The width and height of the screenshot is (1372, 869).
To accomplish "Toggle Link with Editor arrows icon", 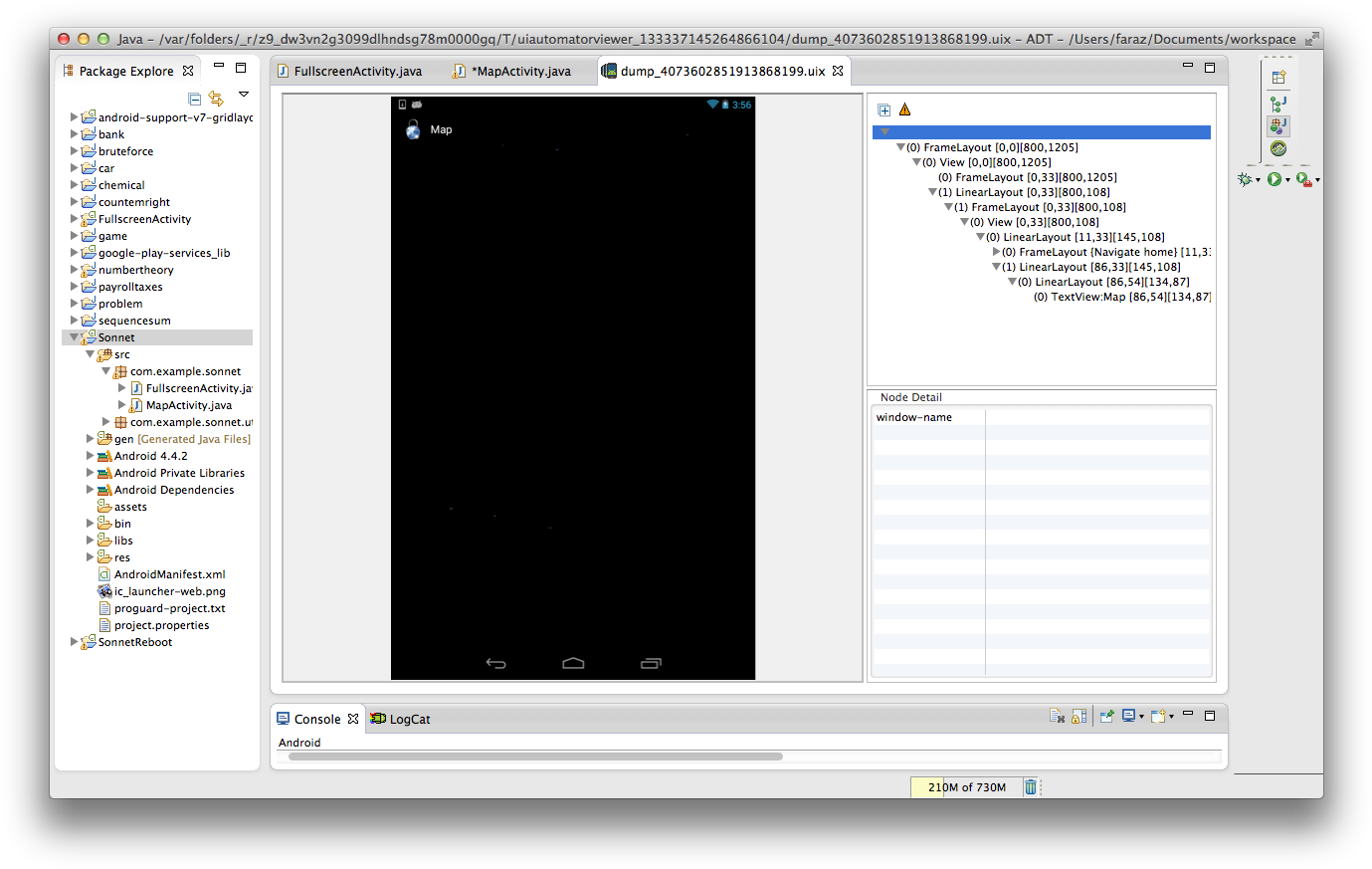I will (216, 99).
